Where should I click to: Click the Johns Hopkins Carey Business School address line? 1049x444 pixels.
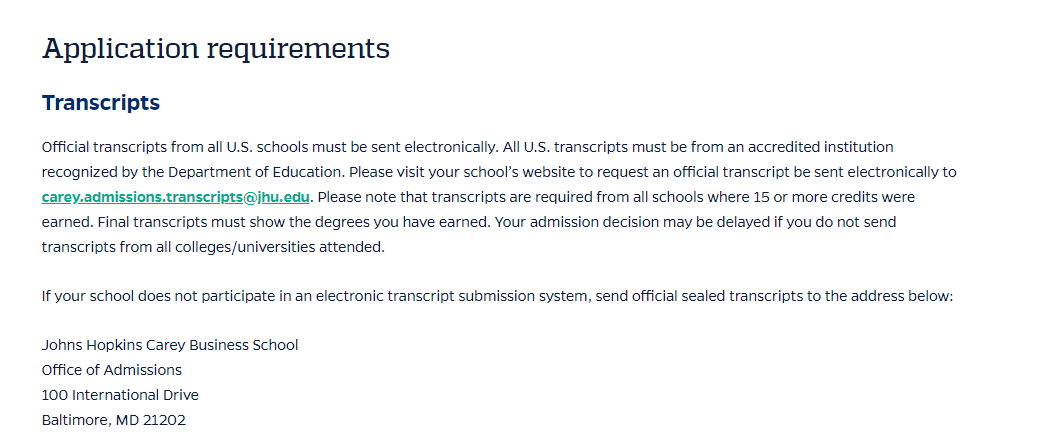pos(170,345)
